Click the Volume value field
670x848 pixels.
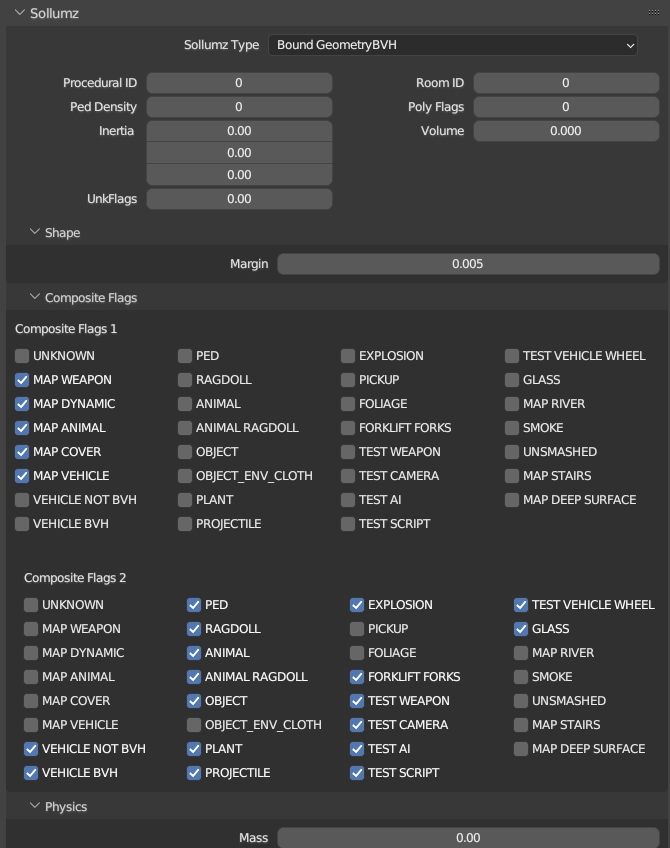(565, 131)
